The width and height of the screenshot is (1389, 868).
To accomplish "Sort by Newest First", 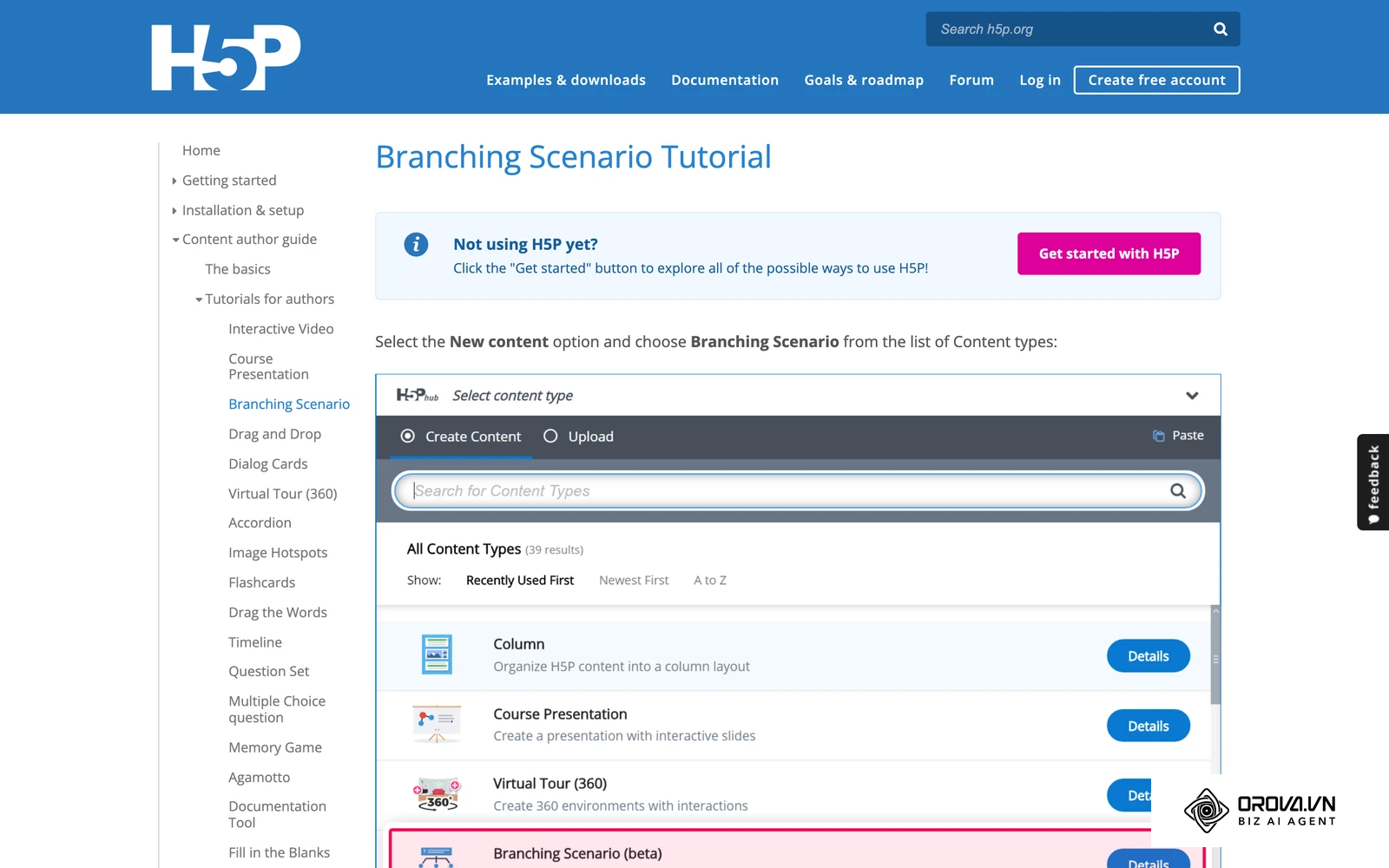I will [634, 580].
